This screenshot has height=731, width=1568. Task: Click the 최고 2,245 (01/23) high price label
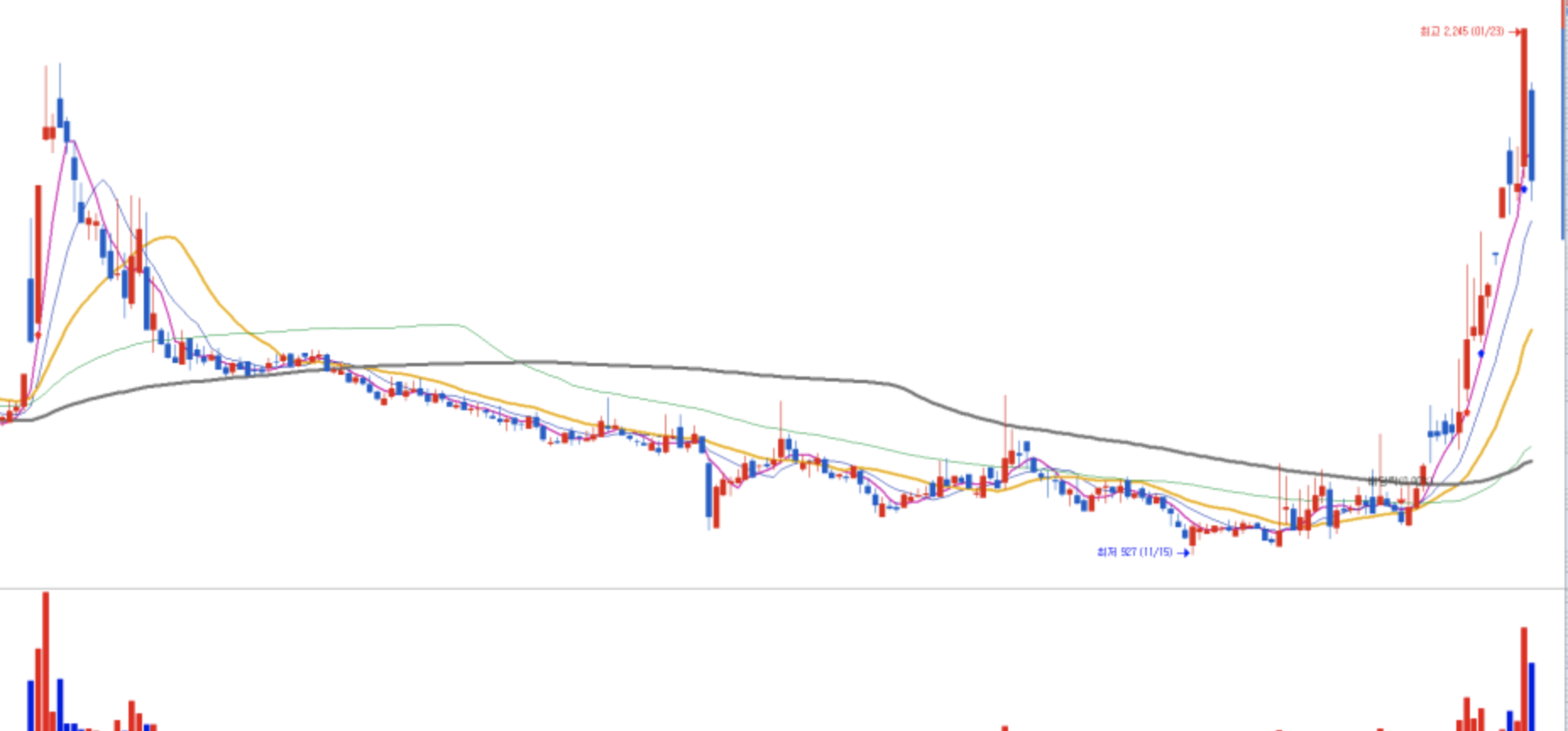click(x=1461, y=31)
